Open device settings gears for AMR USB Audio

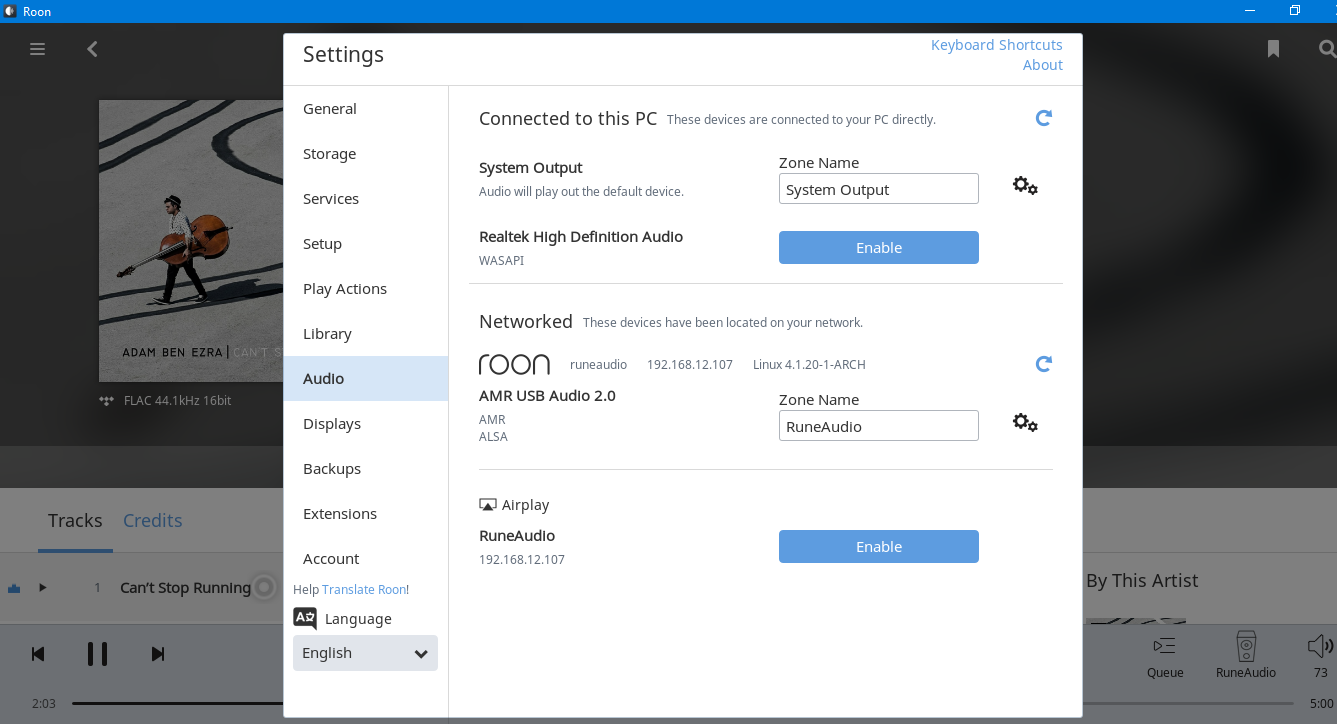click(x=1025, y=423)
